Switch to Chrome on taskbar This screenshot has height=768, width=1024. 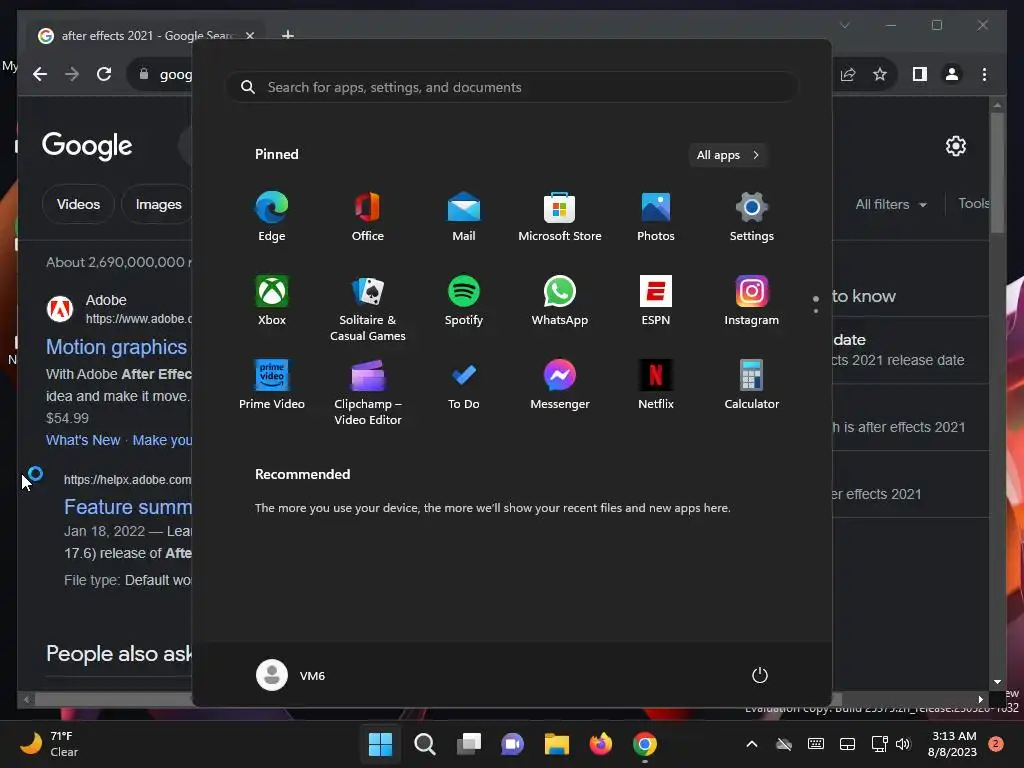(645, 744)
